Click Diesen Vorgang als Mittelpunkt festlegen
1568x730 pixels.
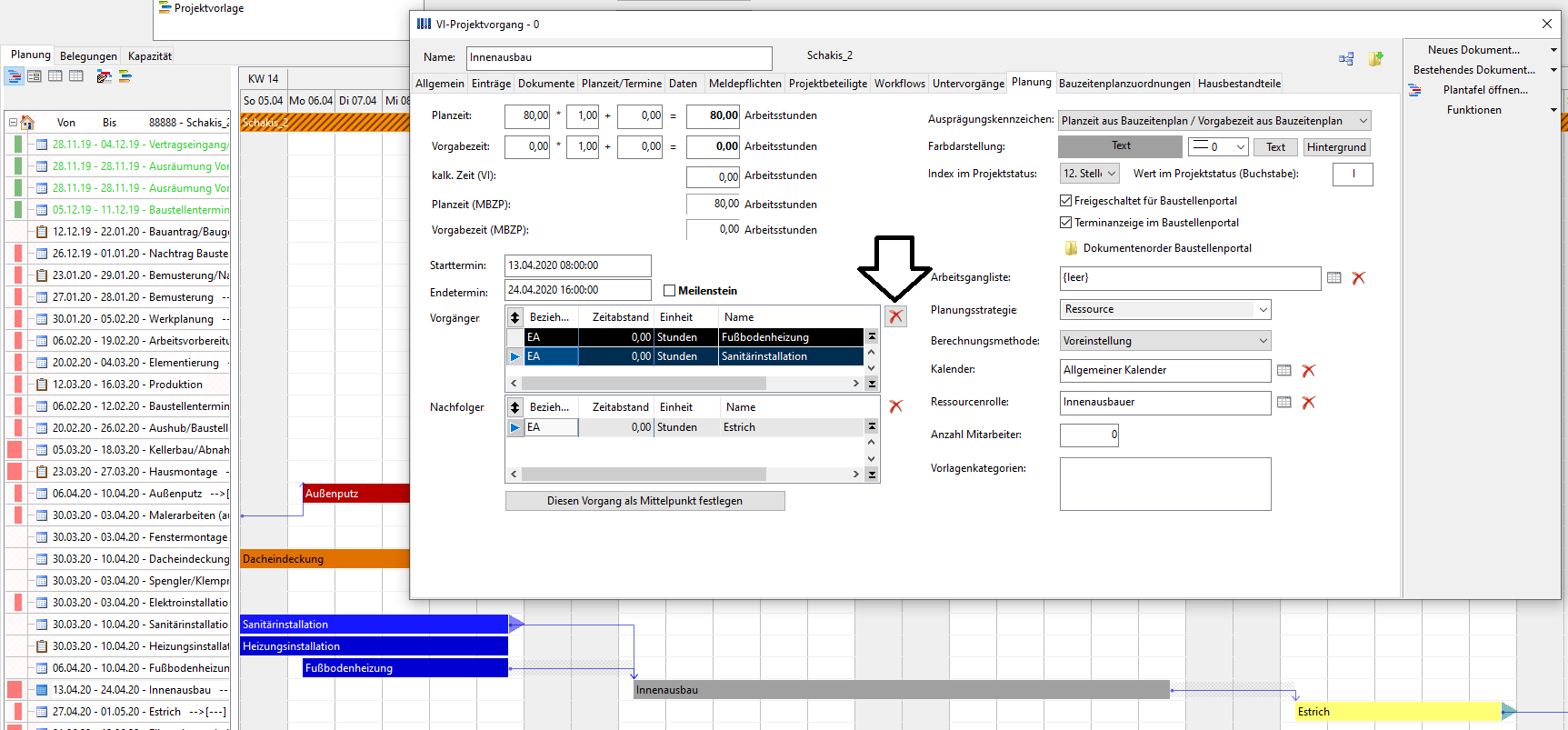[645, 501]
